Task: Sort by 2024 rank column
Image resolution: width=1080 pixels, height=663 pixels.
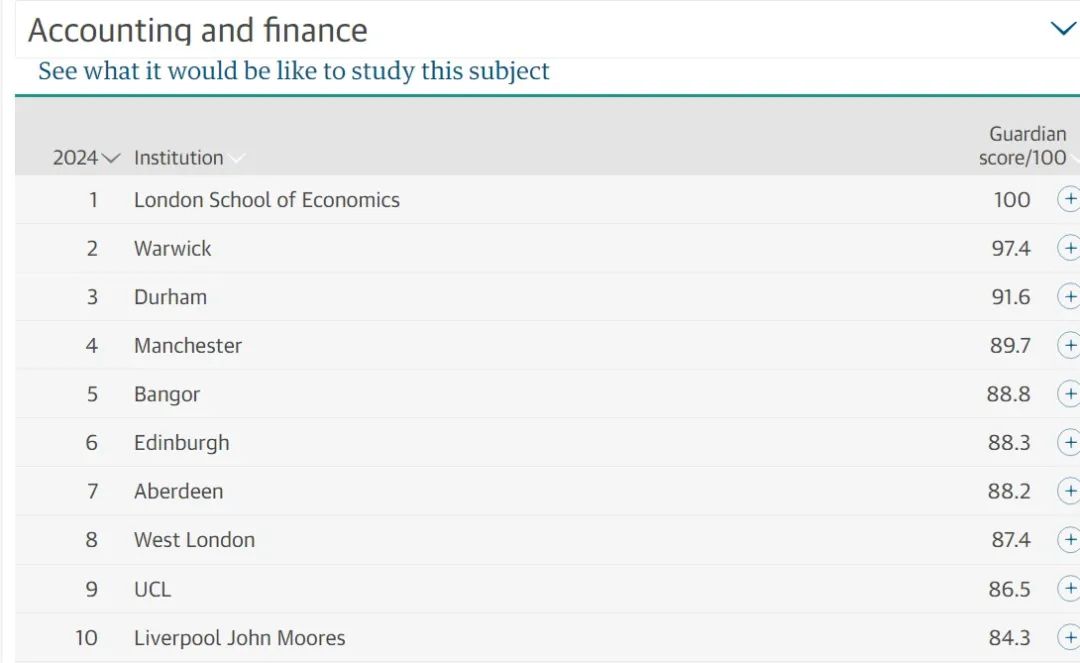Action: (x=86, y=158)
